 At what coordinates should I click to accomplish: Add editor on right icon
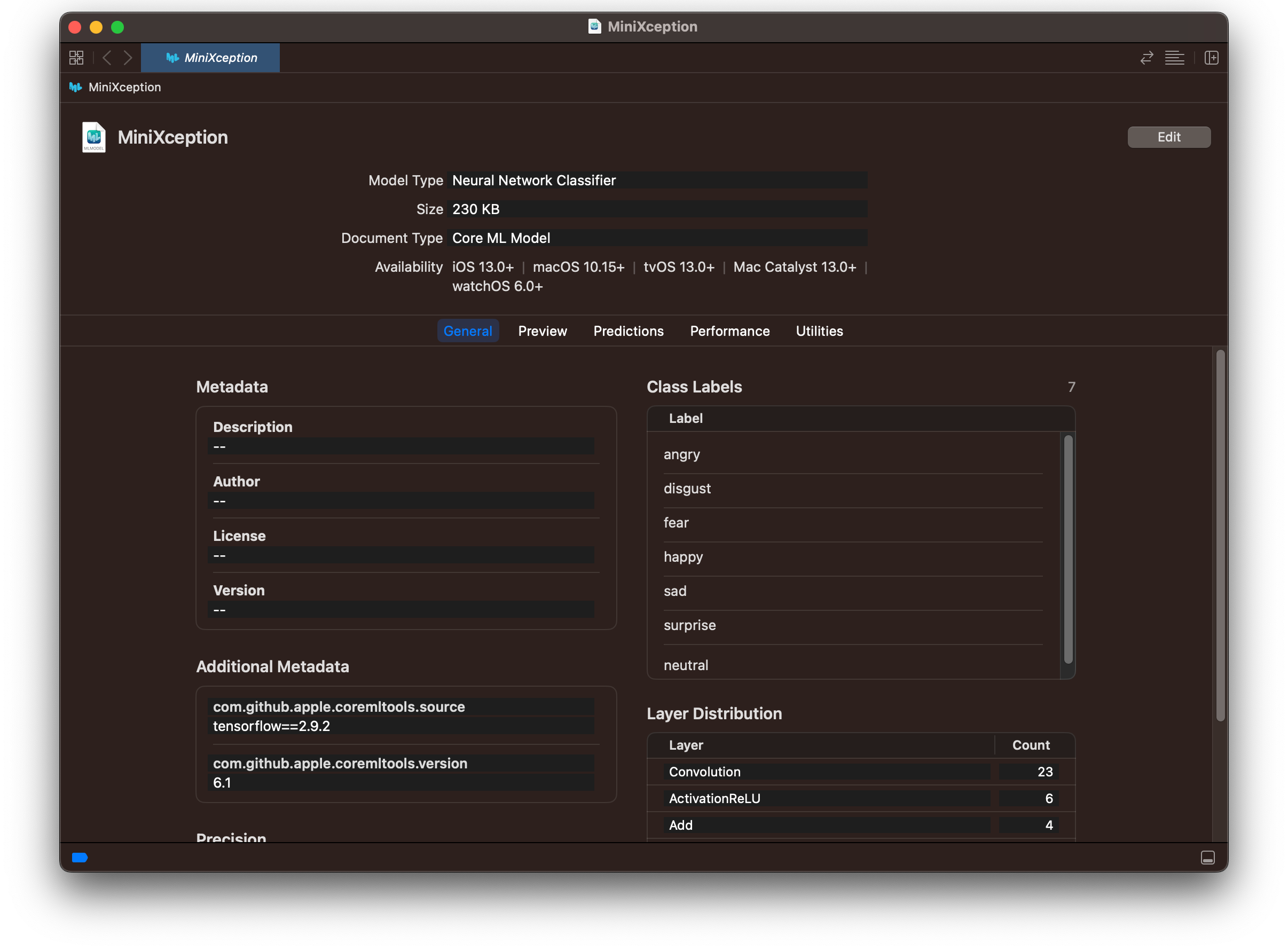1211,58
